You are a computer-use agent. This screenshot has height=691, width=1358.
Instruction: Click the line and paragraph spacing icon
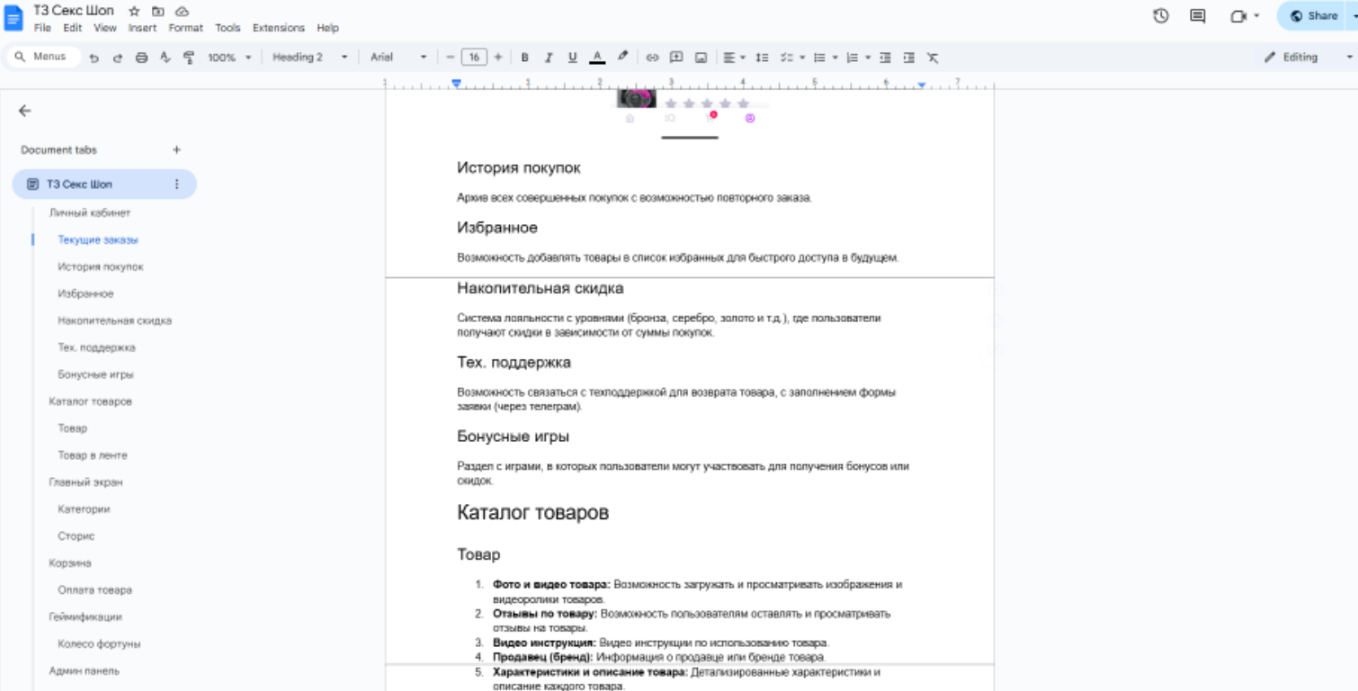(x=762, y=58)
